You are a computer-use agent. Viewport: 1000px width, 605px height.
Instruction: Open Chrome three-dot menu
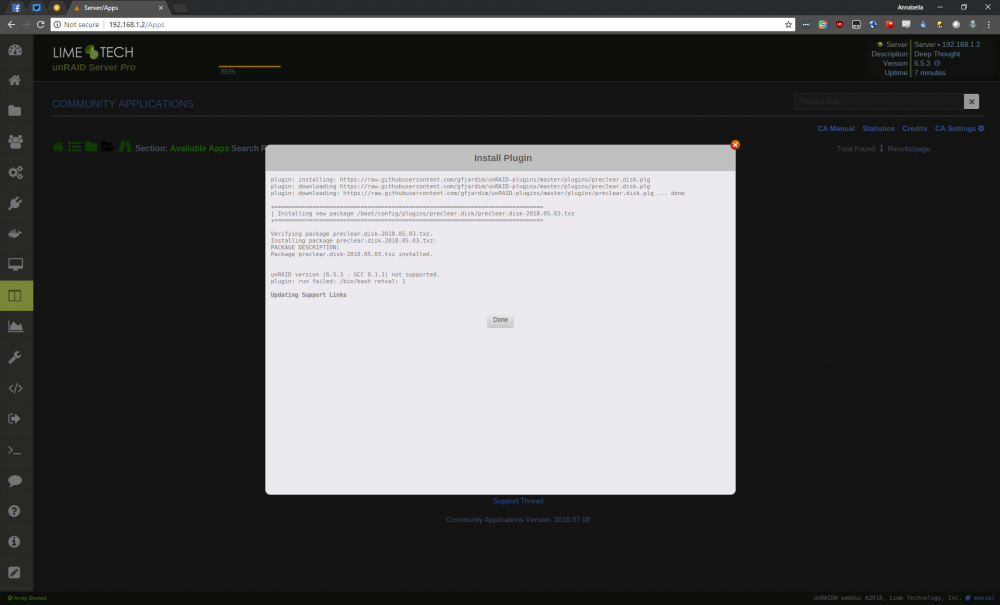(989, 24)
